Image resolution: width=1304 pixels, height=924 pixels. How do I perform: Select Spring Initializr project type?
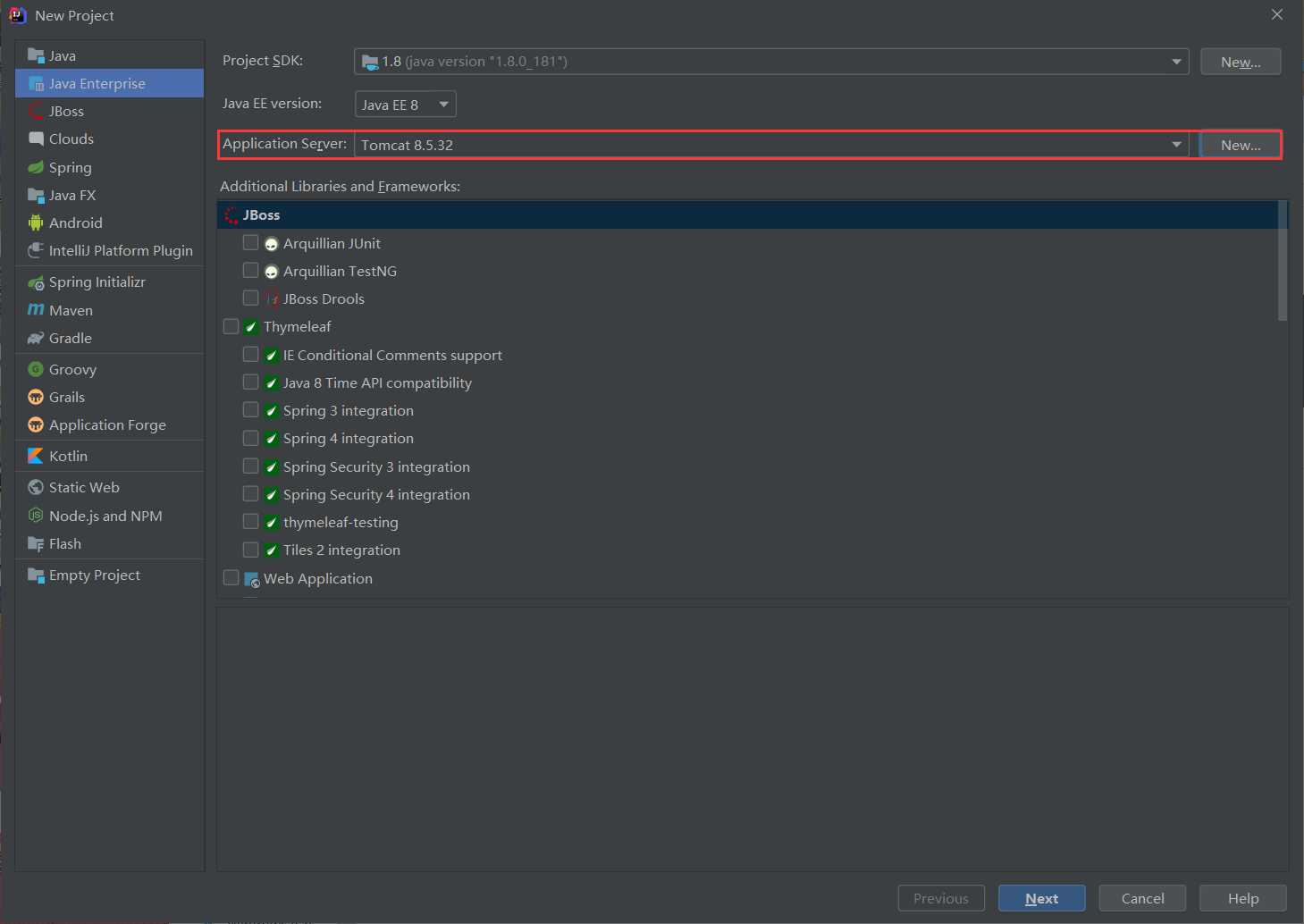(x=110, y=282)
